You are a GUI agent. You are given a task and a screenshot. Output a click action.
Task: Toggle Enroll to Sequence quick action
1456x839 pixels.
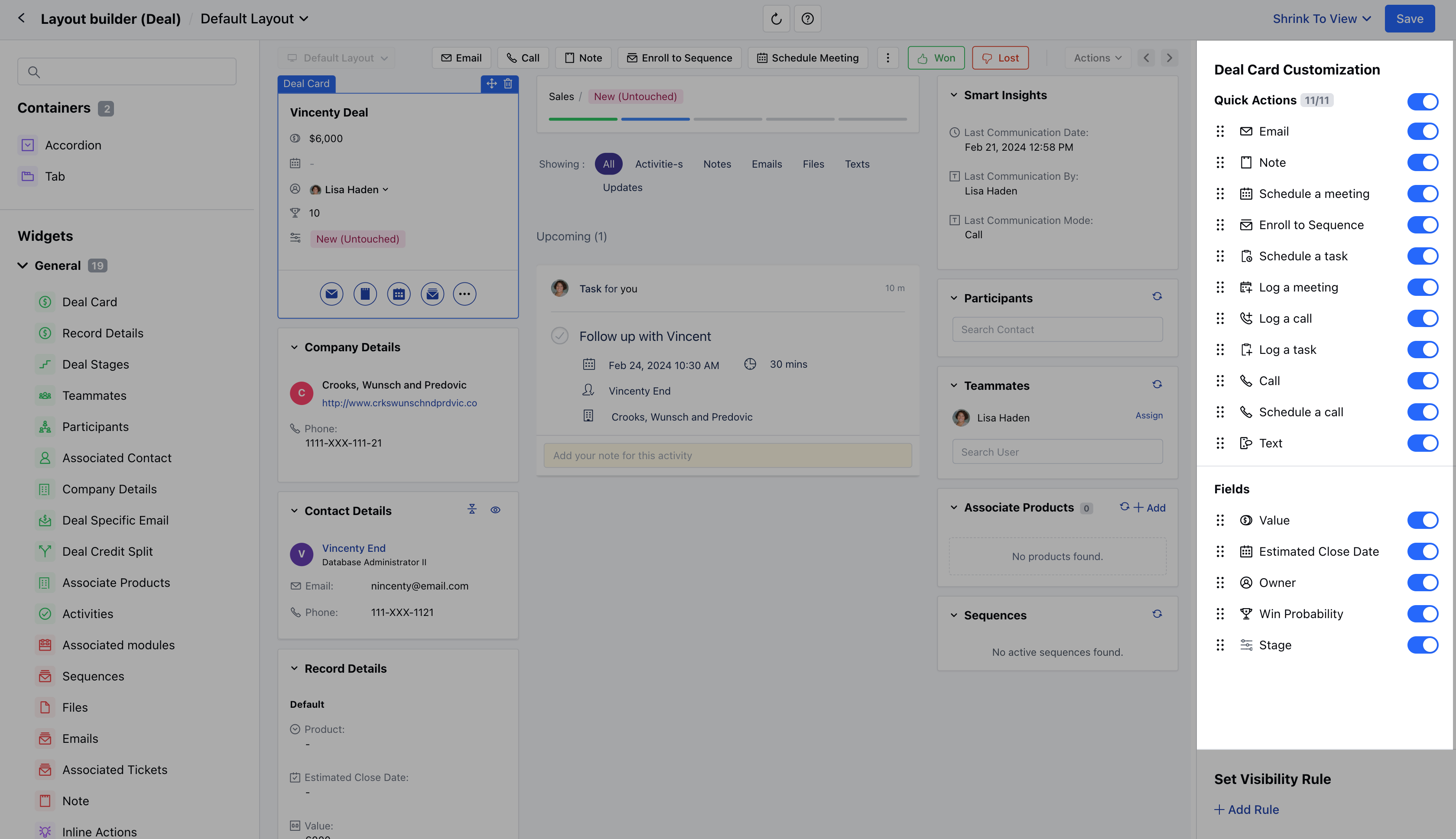pyautogui.click(x=1423, y=225)
